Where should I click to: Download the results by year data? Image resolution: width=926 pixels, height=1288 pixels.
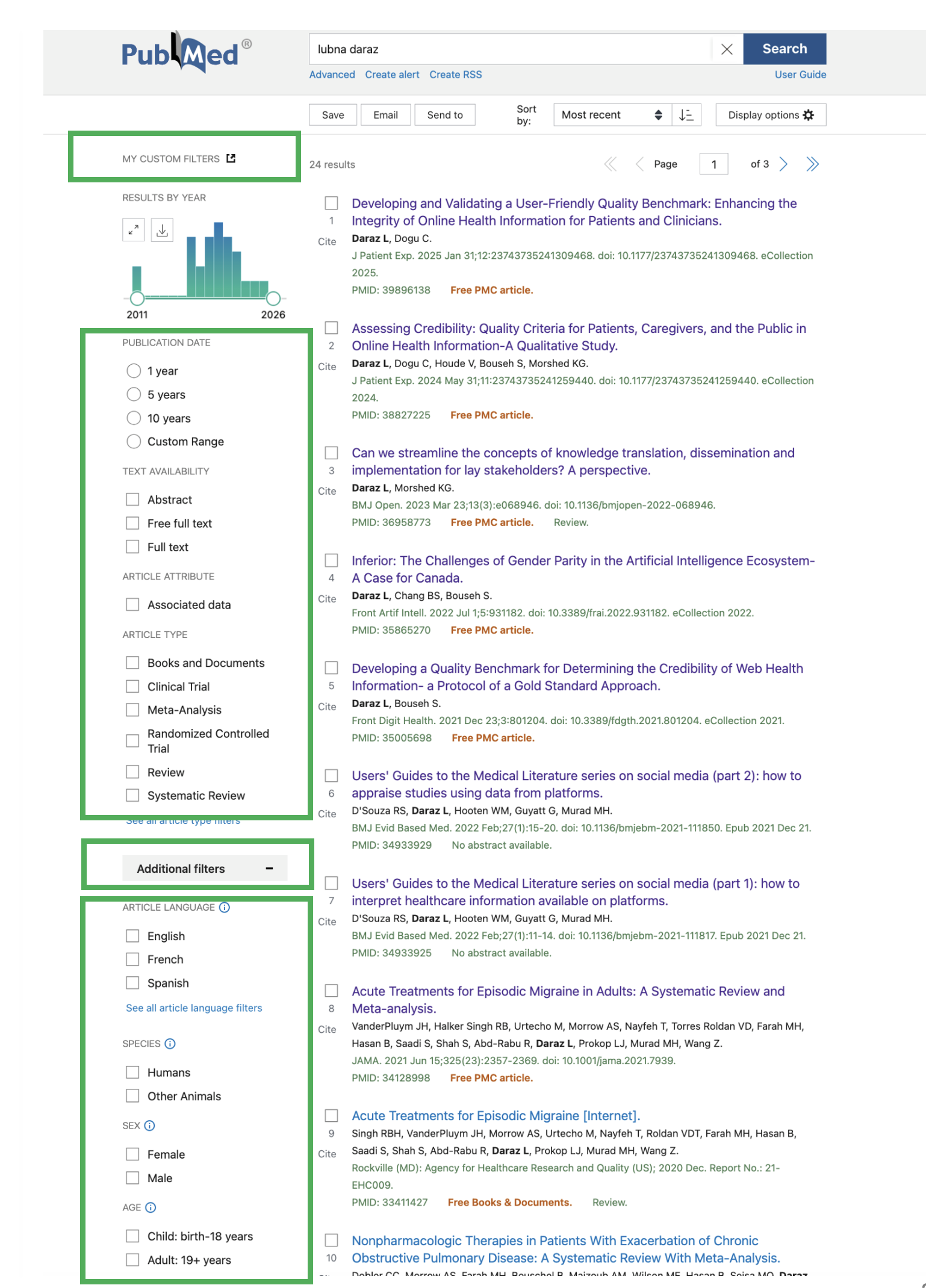tap(162, 229)
